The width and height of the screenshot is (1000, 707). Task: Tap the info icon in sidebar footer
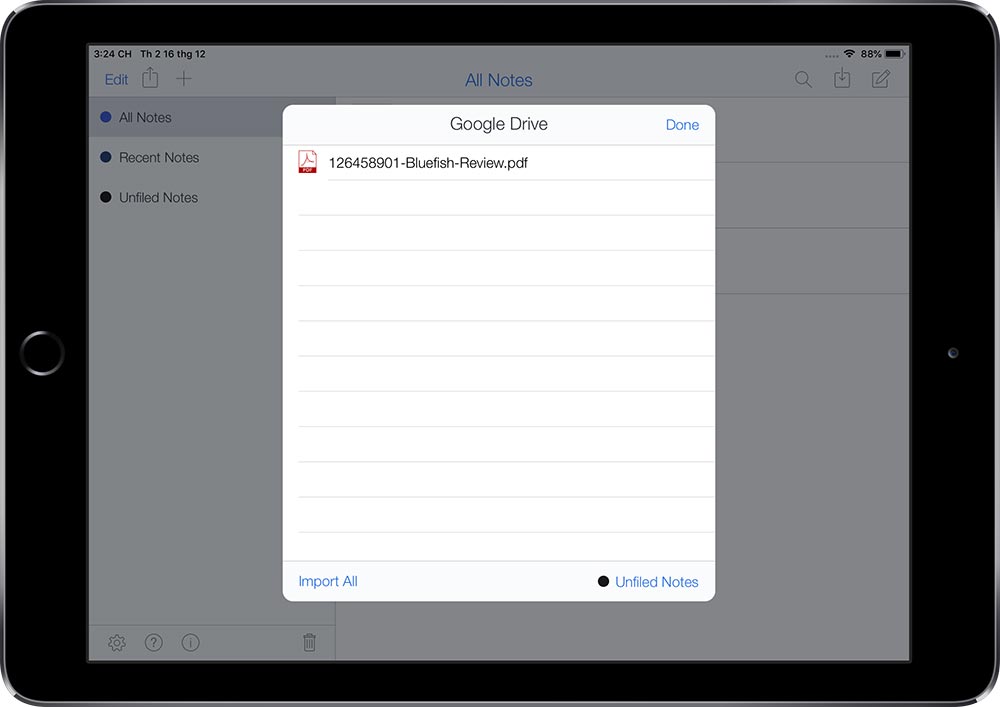pos(190,643)
